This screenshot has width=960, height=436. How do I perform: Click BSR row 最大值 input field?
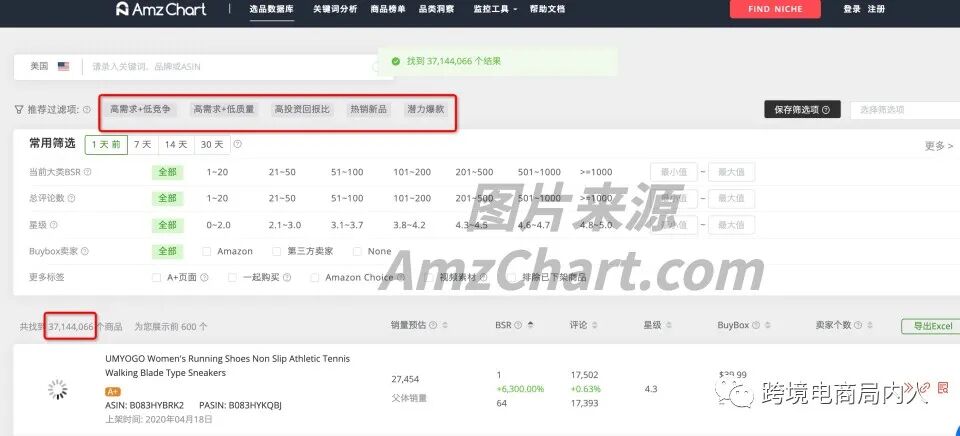click(x=731, y=172)
